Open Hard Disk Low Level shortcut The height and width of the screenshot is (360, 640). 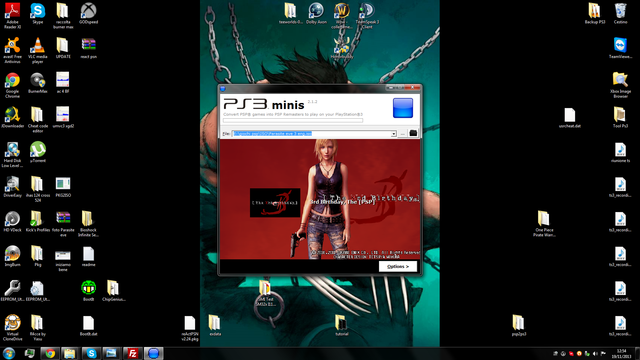click(12, 154)
